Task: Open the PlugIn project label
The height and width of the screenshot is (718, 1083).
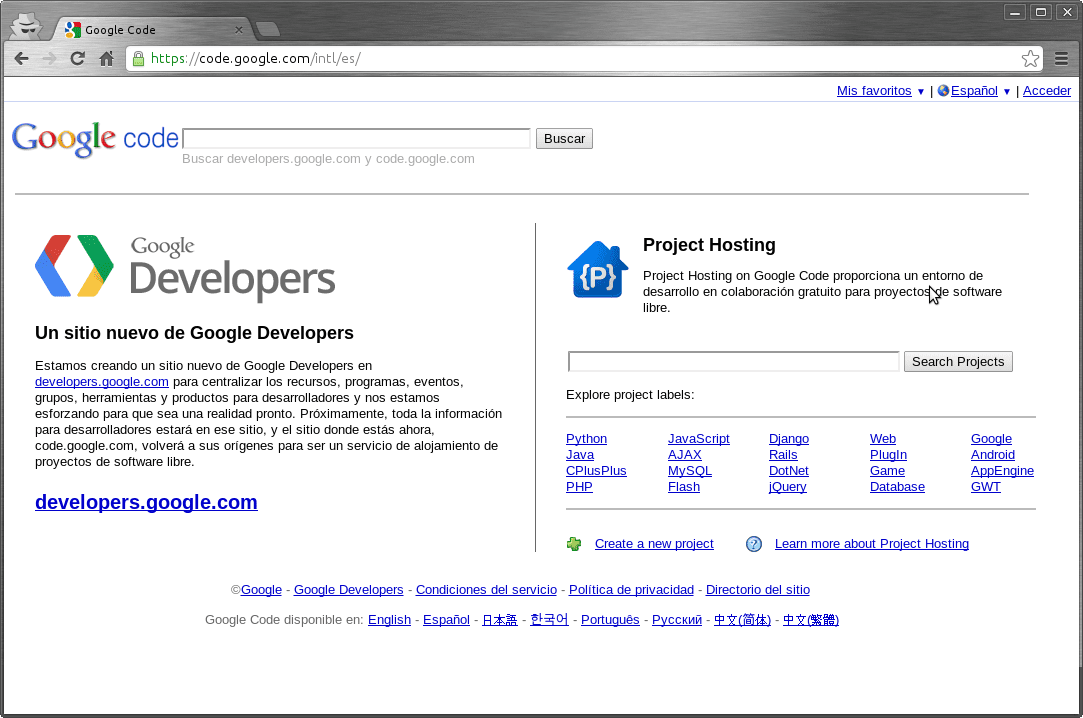Action: (888, 454)
